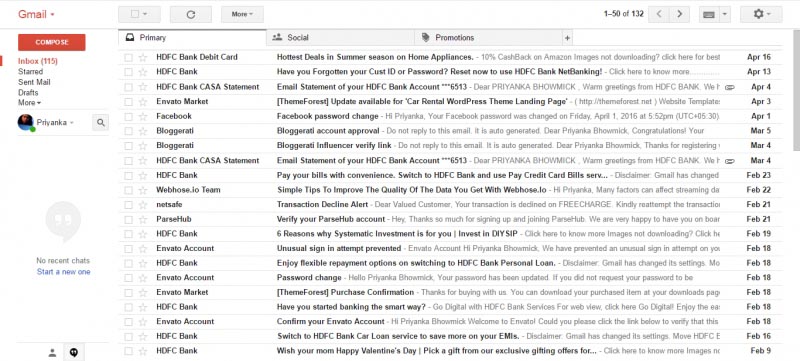Star the Envato Password change email
Viewport: 800px width, 361px height.
(x=143, y=278)
